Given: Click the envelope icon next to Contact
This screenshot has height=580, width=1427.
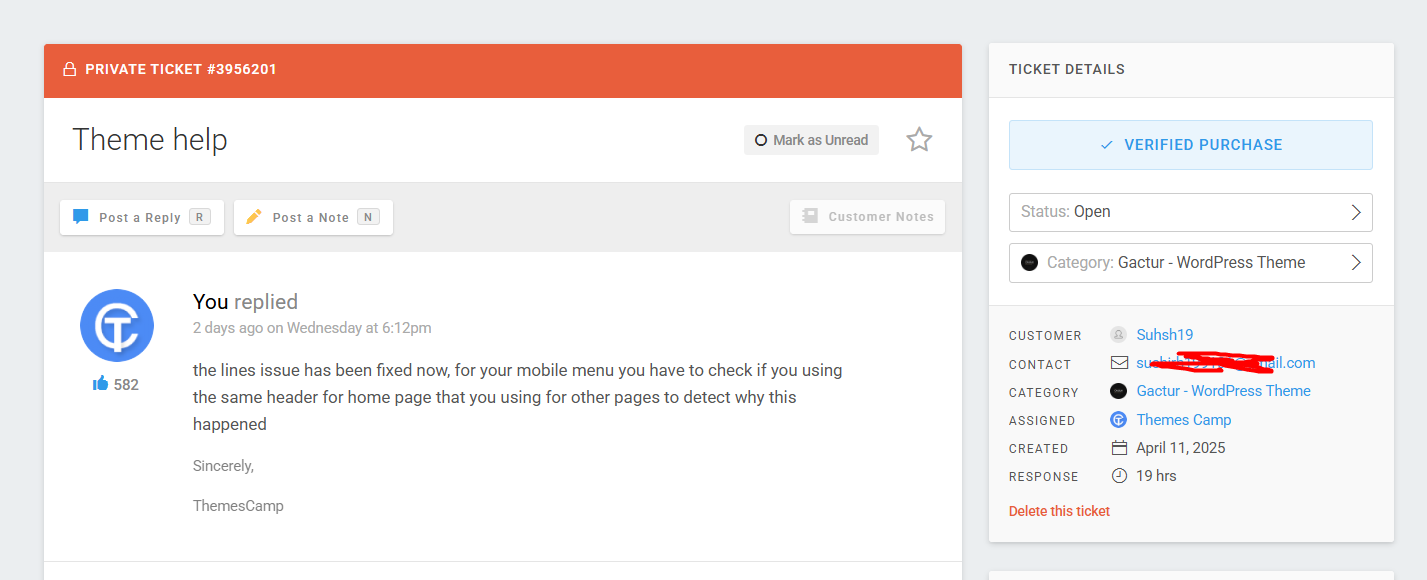Looking at the screenshot, I should (x=1119, y=363).
